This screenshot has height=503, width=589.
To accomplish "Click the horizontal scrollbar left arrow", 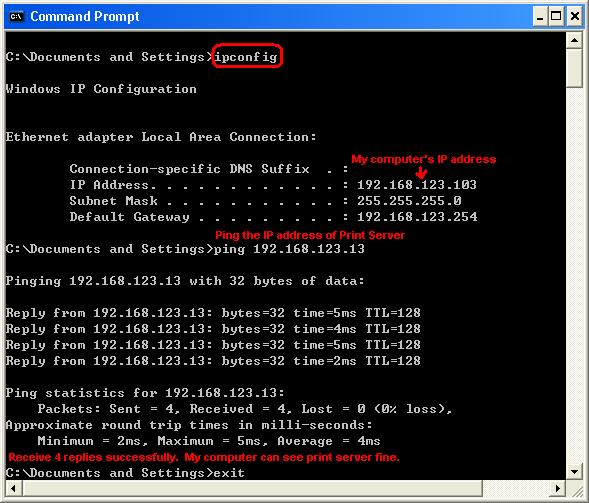I will tap(13, 488).
